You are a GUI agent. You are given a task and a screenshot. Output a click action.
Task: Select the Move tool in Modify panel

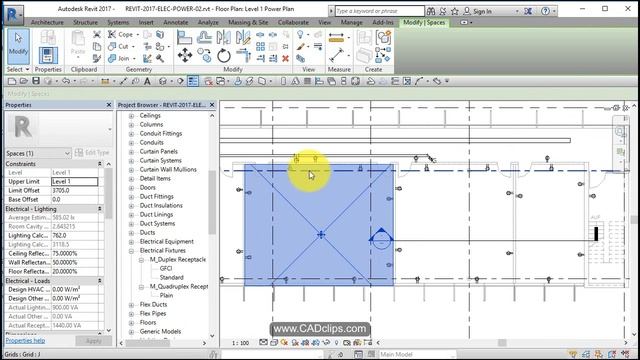[184, 56]
